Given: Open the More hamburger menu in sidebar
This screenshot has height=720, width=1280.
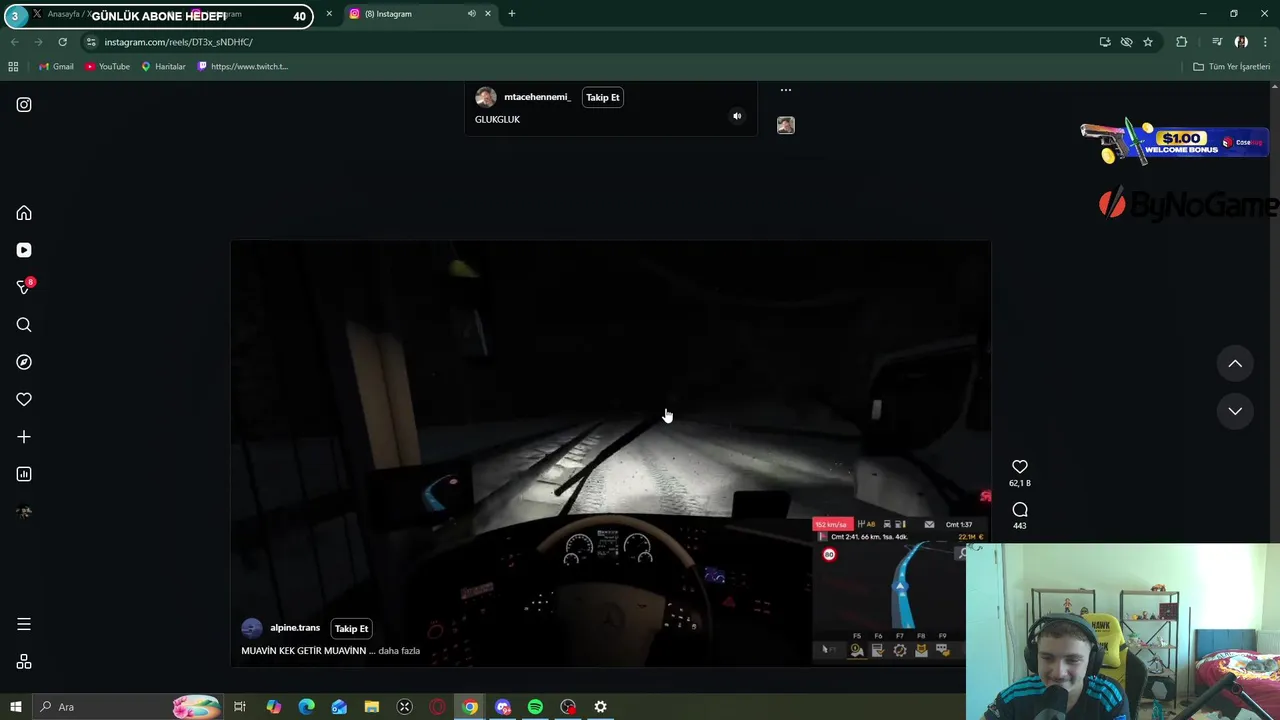Looking at the screenshot, I should point(24,624).
